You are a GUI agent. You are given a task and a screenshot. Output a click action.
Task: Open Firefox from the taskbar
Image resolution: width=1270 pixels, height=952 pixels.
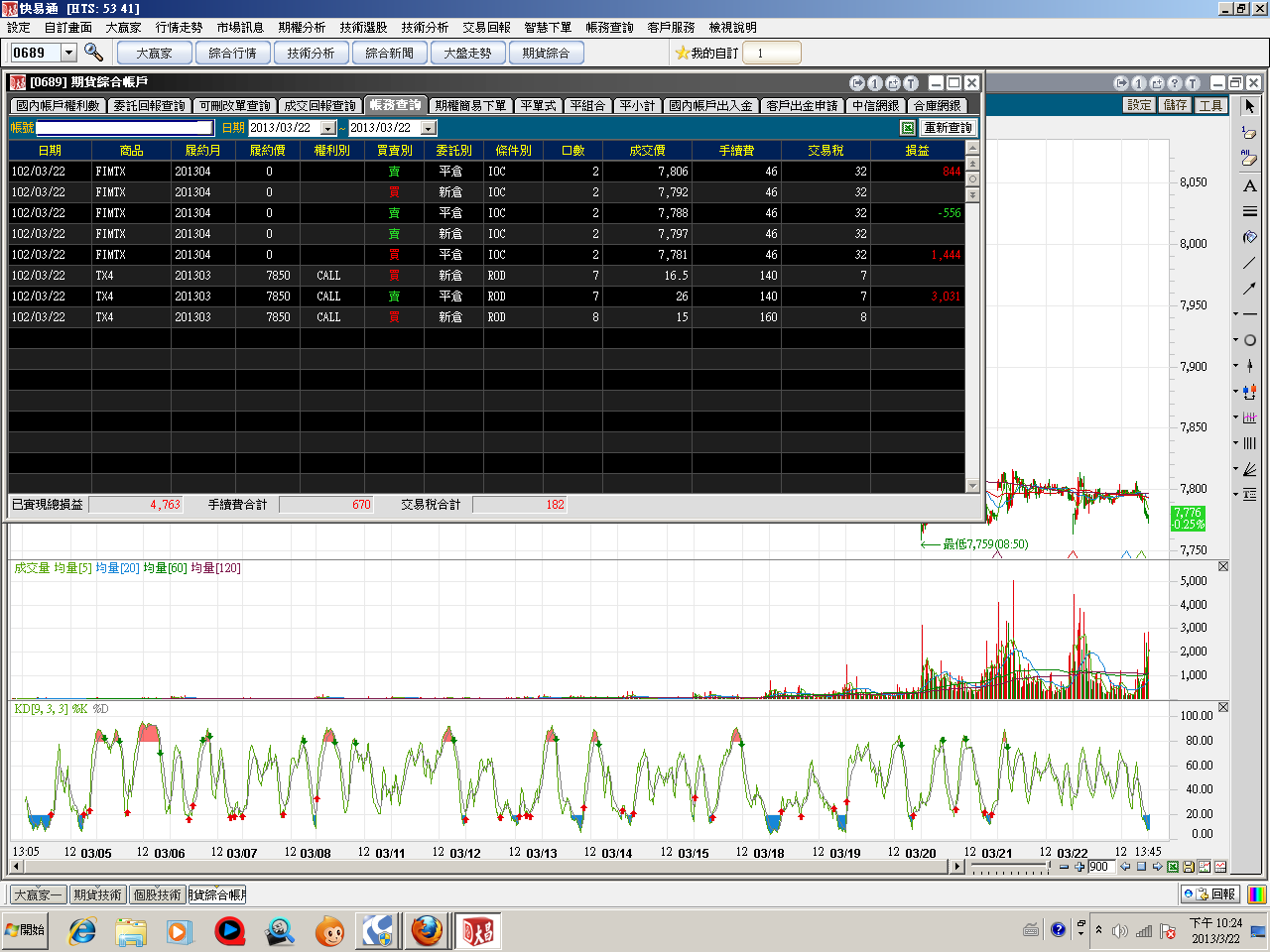(x=428, y=931)
